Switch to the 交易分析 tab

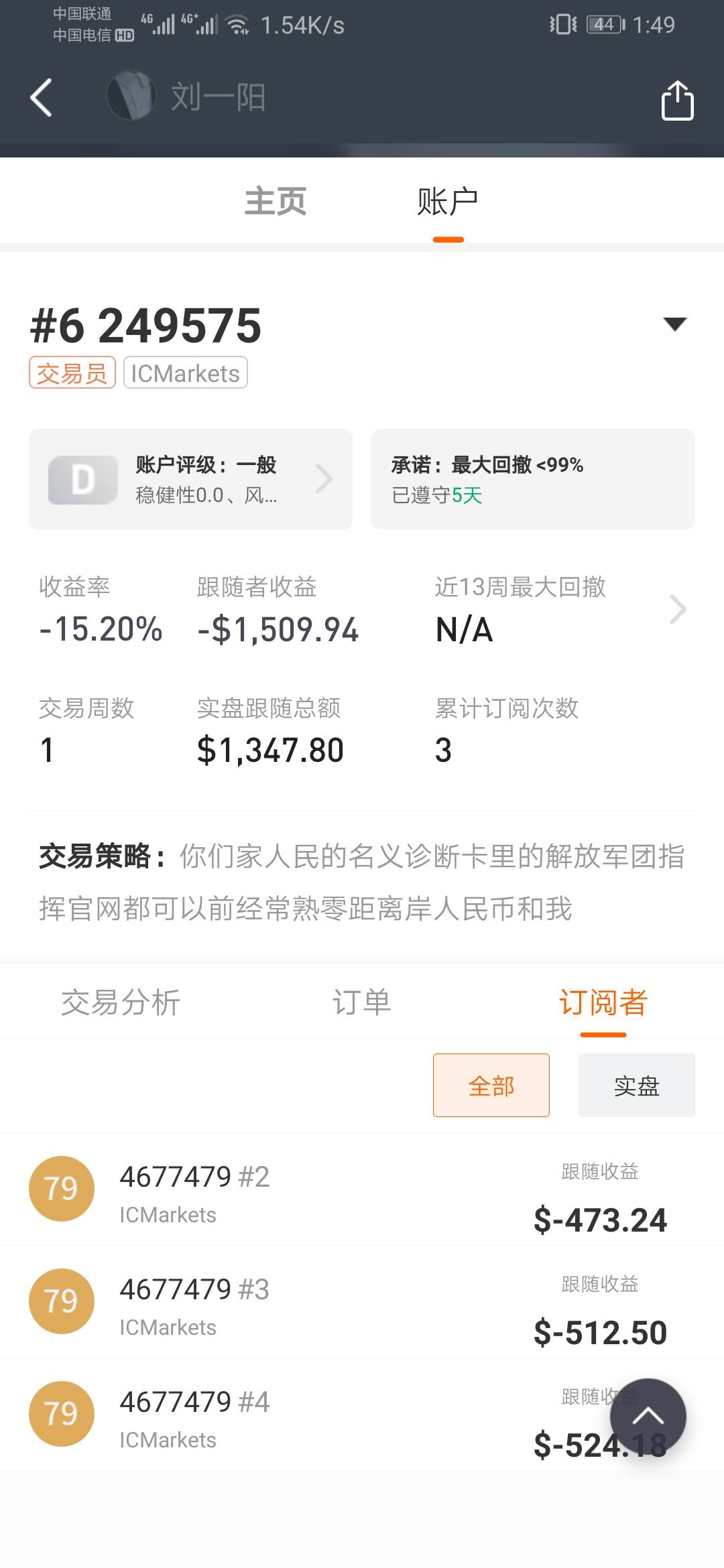[x=121, y=1002]
